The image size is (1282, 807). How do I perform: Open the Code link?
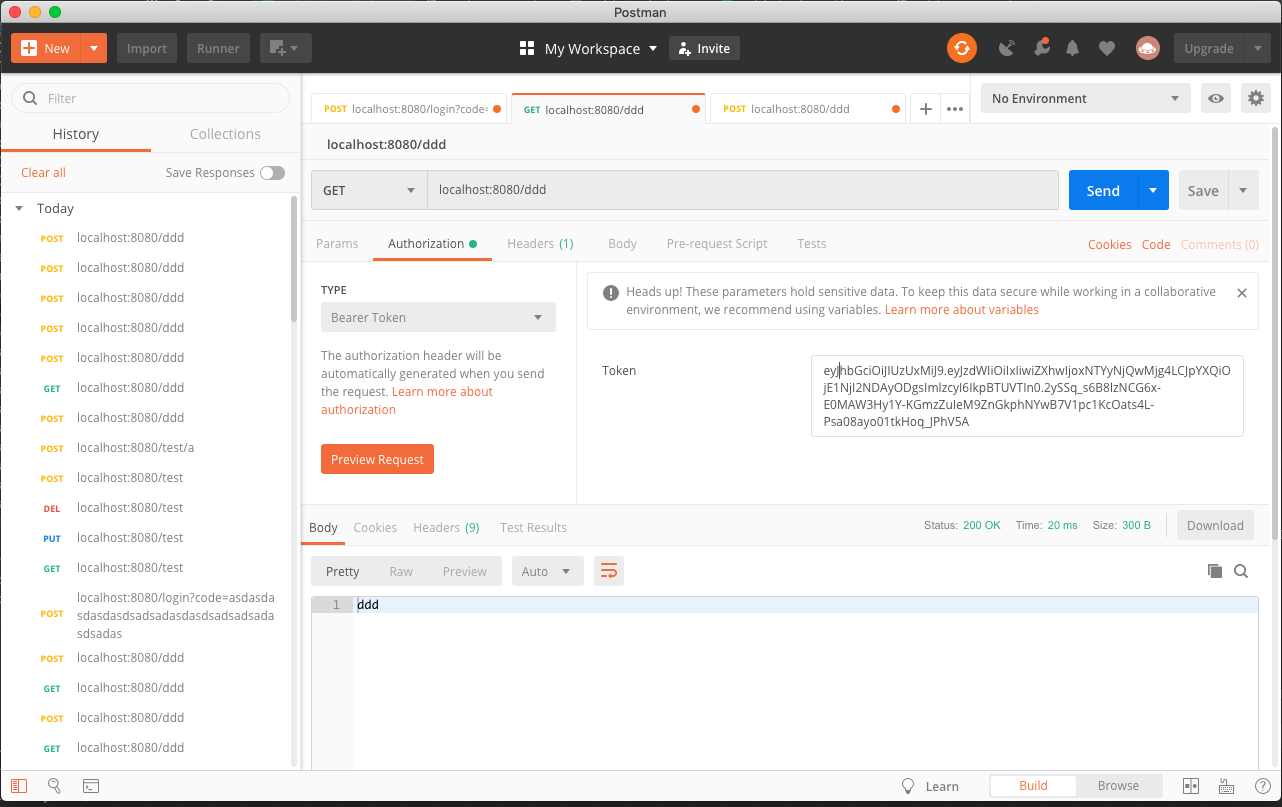coord(1156,244)
